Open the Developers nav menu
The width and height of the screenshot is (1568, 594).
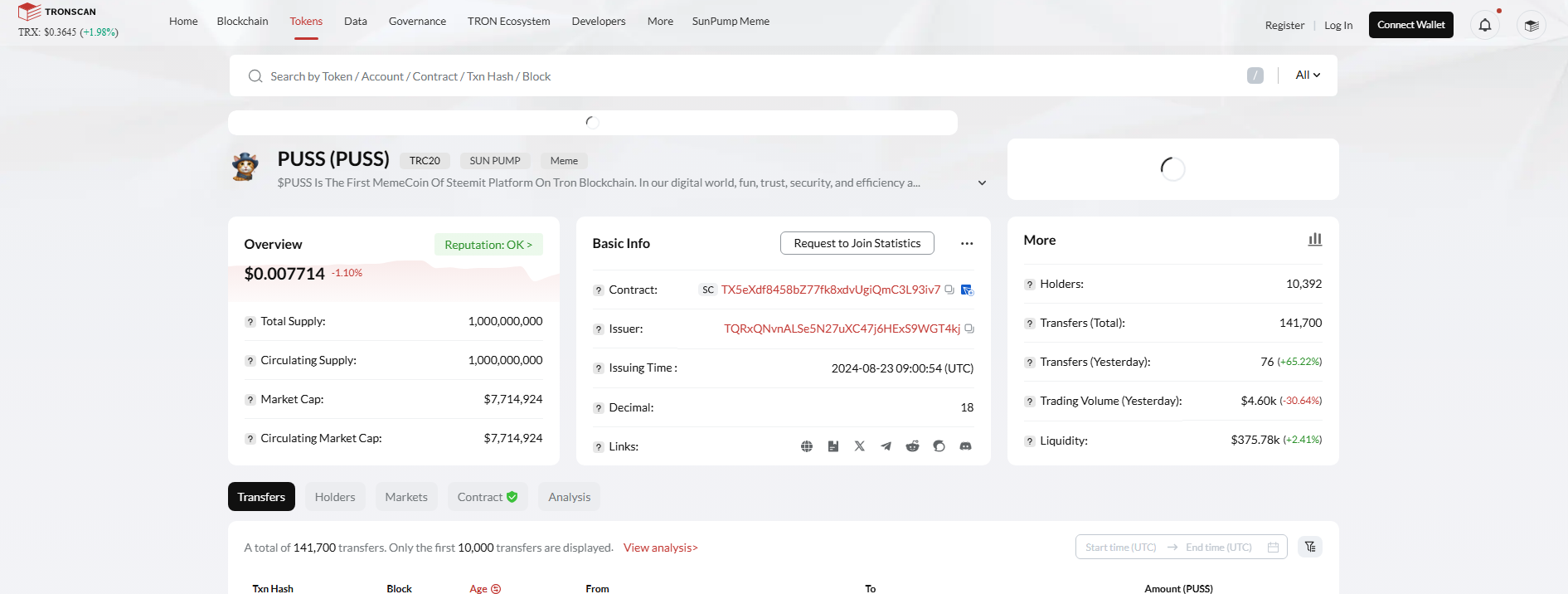click(599, 22)
